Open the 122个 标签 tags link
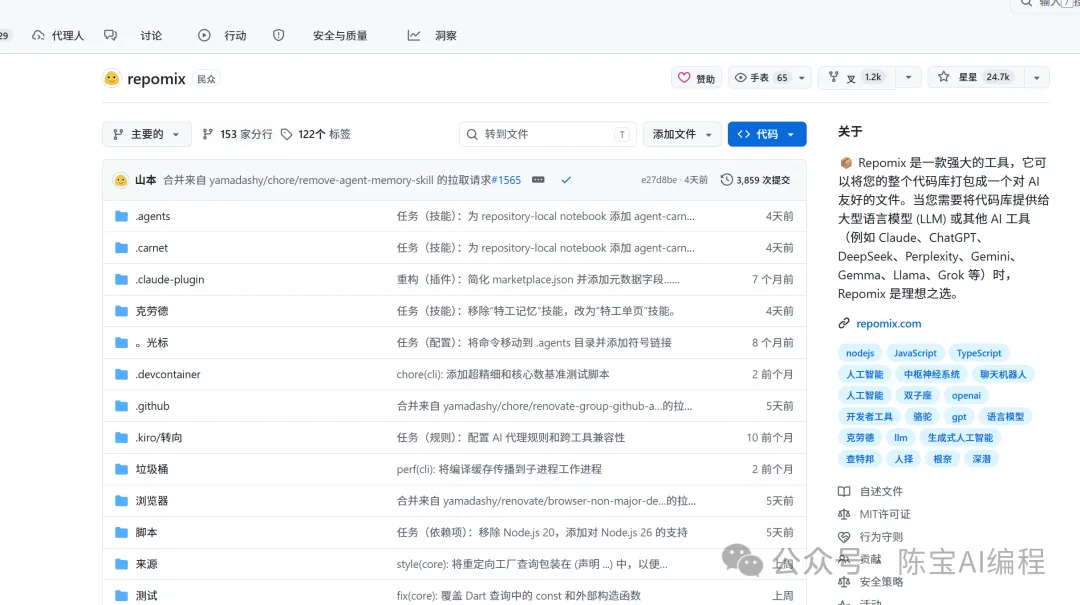Viewport: 1080px width, 605px height. (x=315, y=134)
